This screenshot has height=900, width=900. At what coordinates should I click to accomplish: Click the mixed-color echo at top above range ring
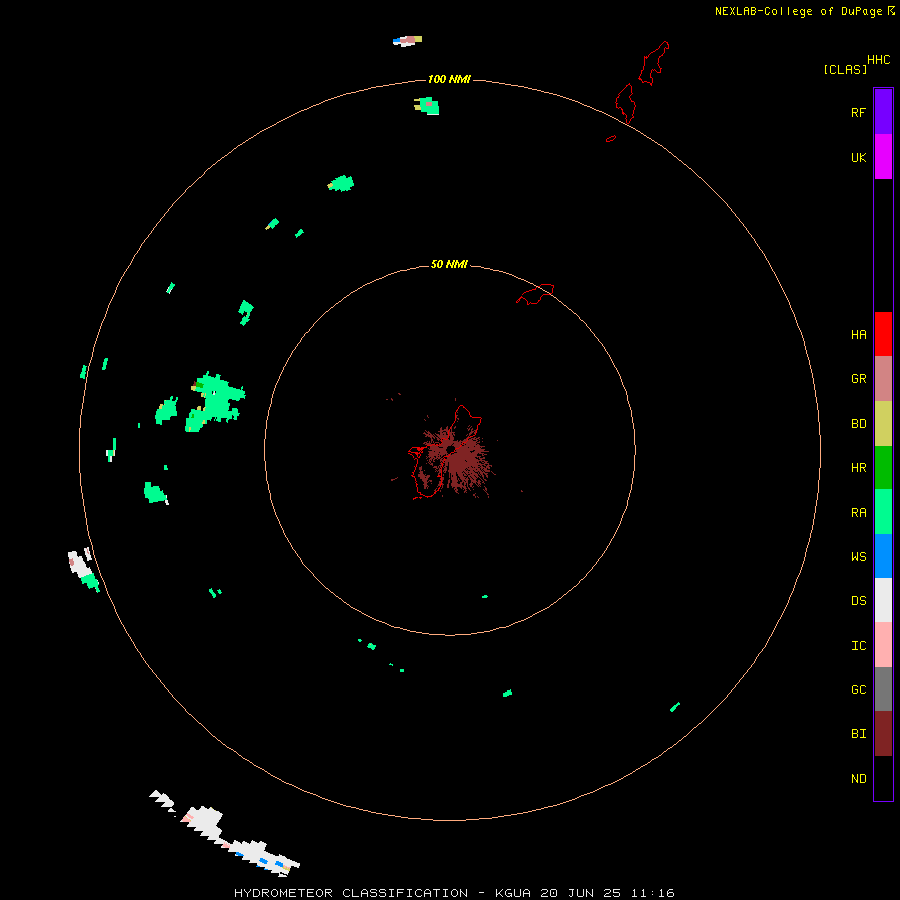[x=408, y=40]
